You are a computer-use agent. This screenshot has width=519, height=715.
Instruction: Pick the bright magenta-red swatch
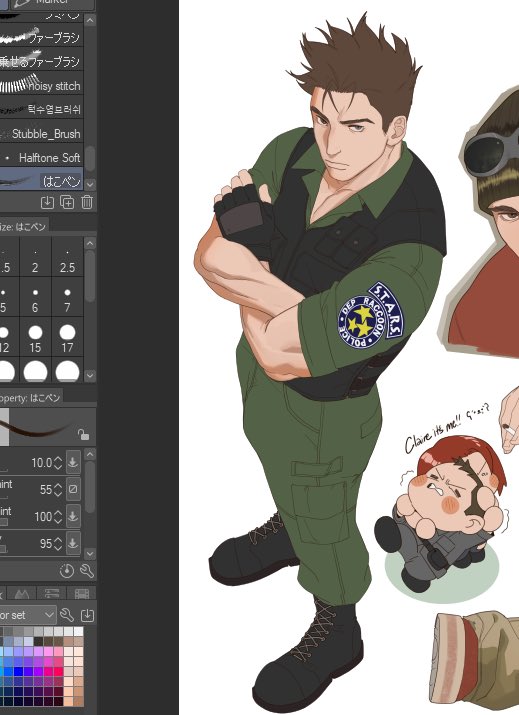click(58, 671)
